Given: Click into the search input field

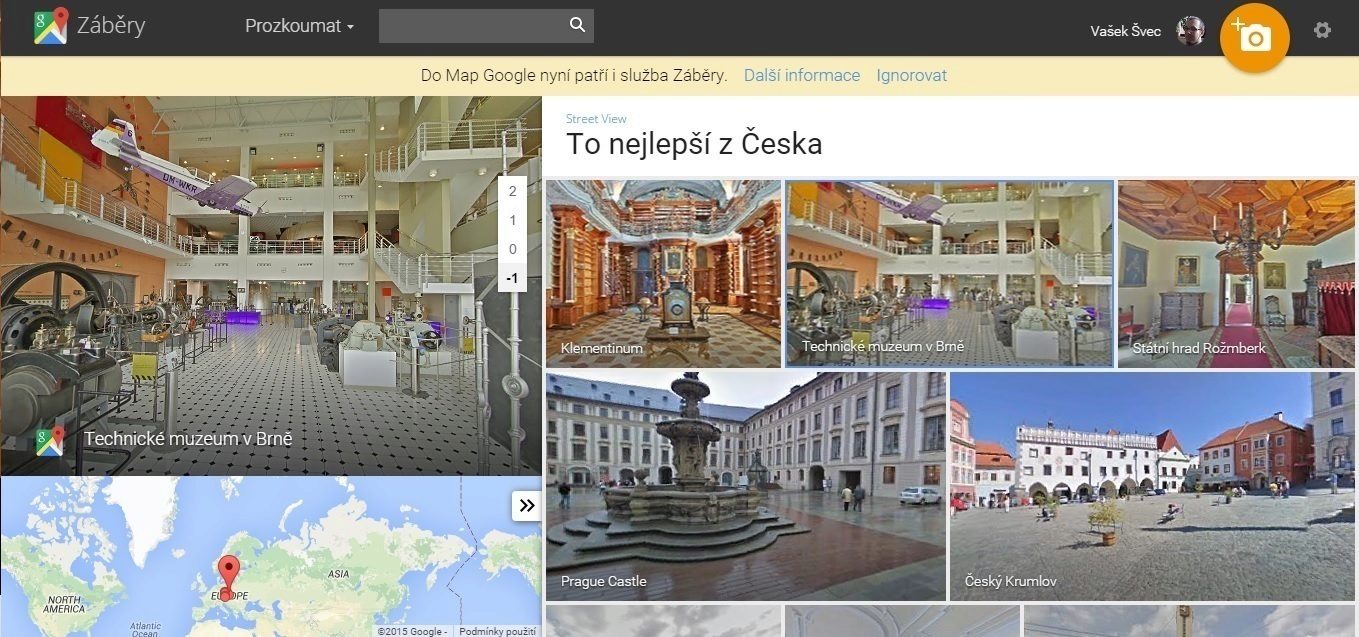Looking at the screenshot, I should pos(472,26).
